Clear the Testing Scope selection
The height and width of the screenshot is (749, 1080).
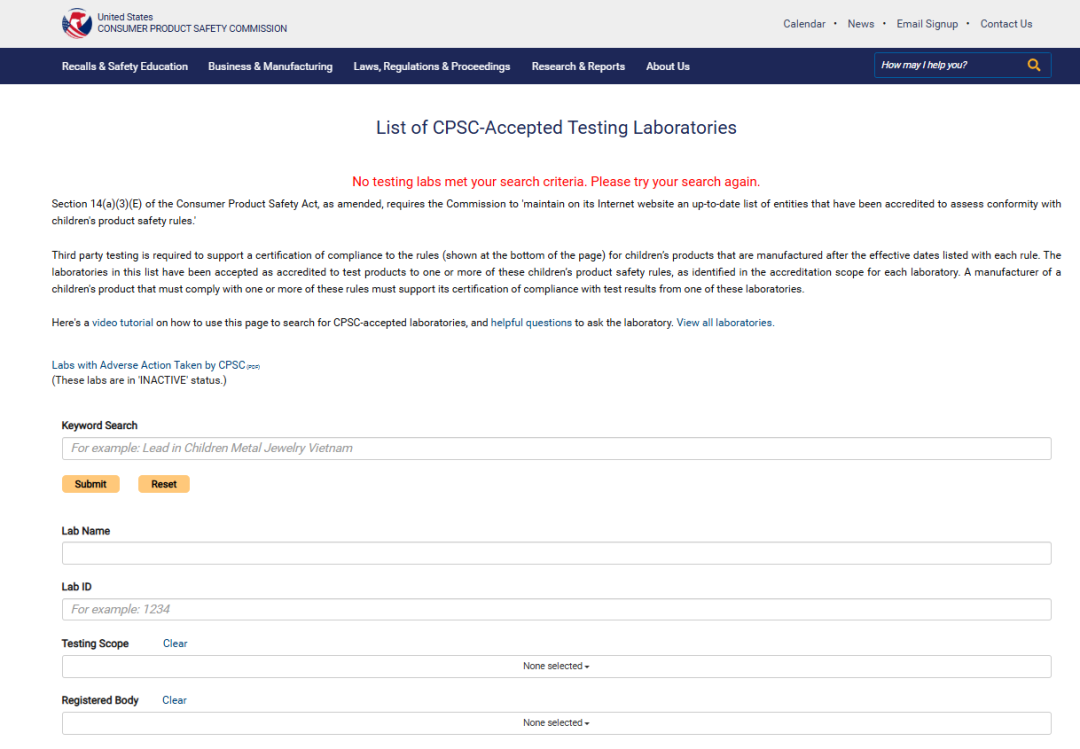pos(175,644)
